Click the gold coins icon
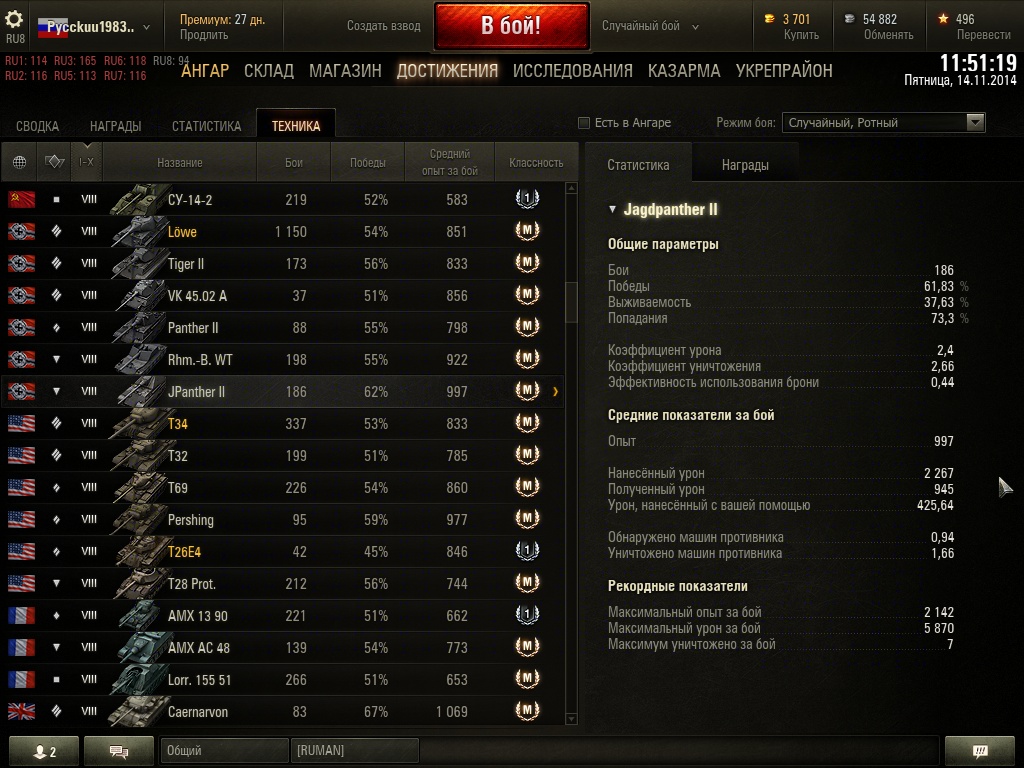This screenshot has height=768, width=1024. pyautogui.click(x=770, y=19)
